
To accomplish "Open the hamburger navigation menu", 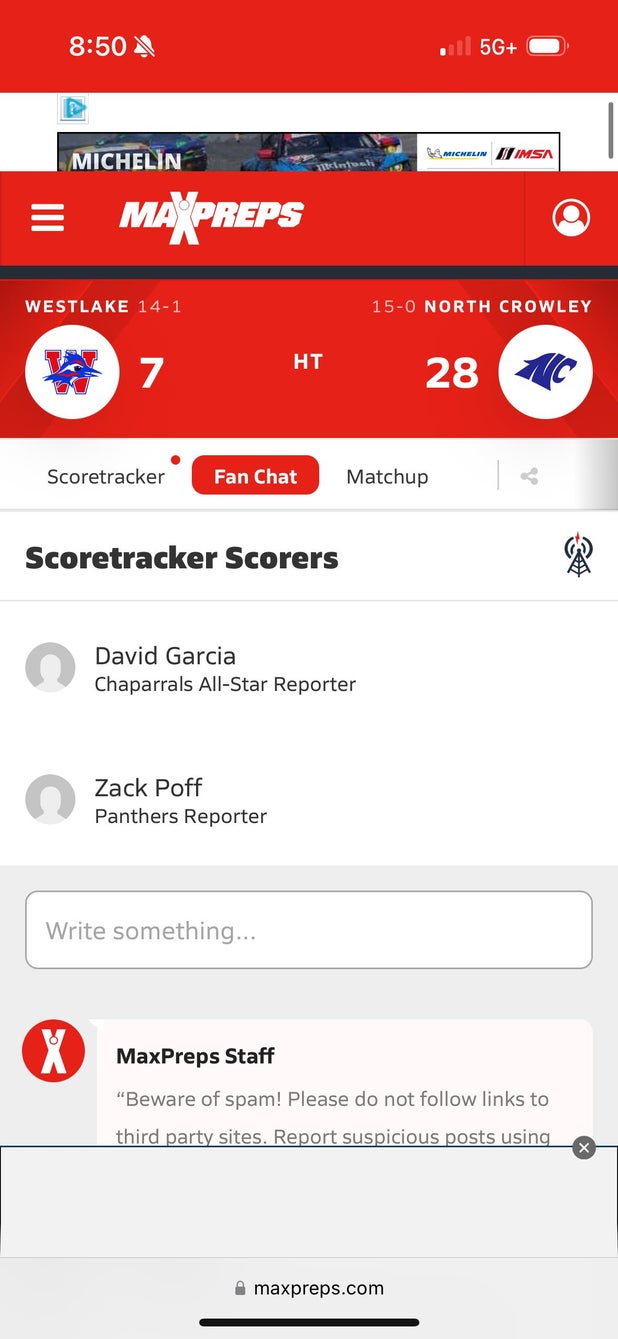I will (47, 218).
